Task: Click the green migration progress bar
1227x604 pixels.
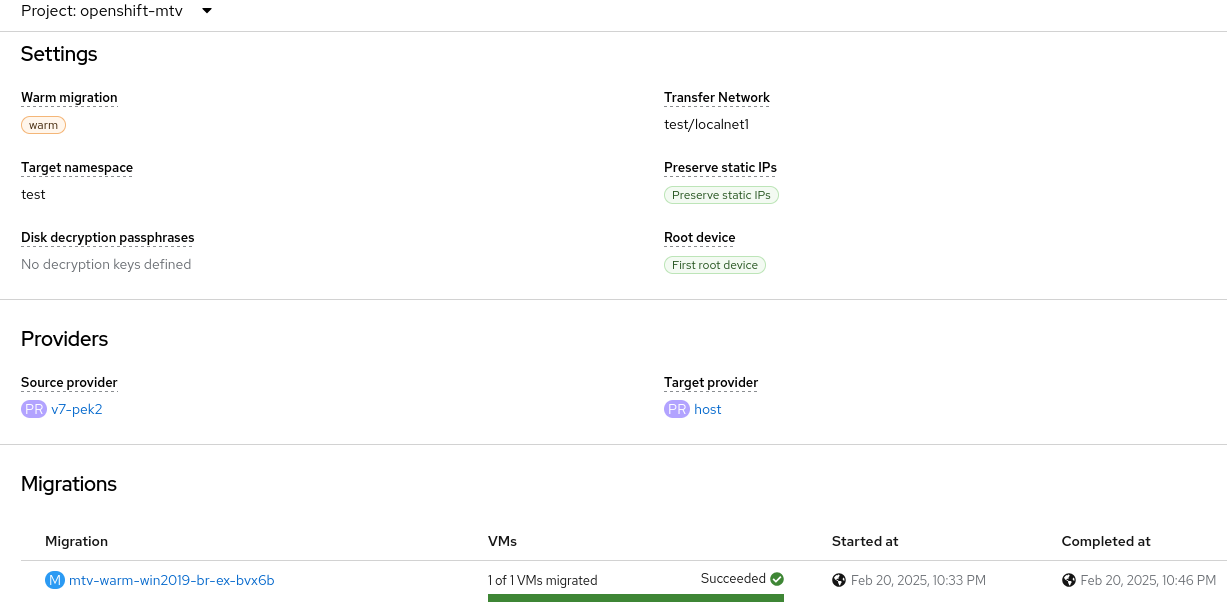Action: [x=635, y=598]
